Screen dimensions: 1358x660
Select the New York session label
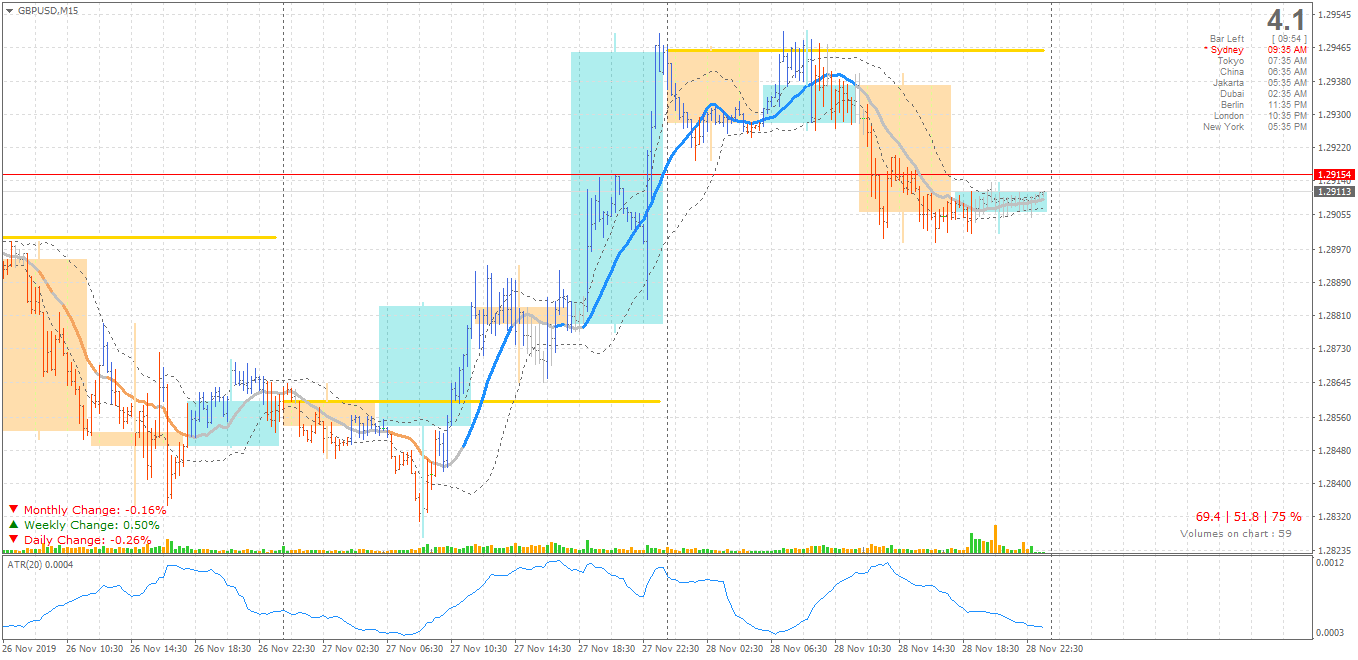[1224, 127]
